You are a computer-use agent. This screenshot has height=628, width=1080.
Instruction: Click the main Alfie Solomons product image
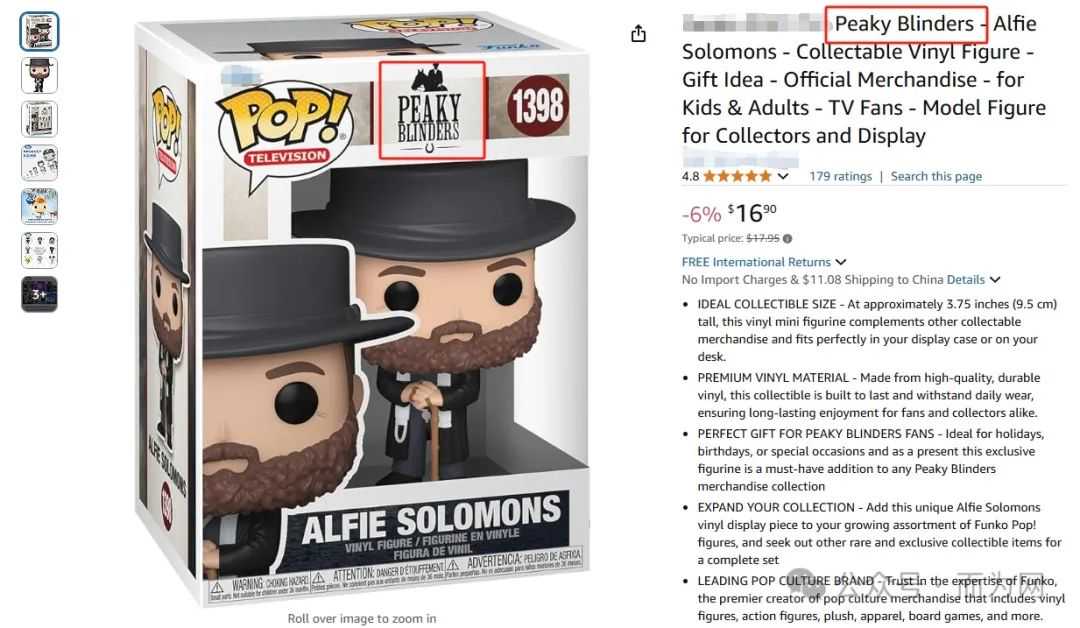[362, 310]
